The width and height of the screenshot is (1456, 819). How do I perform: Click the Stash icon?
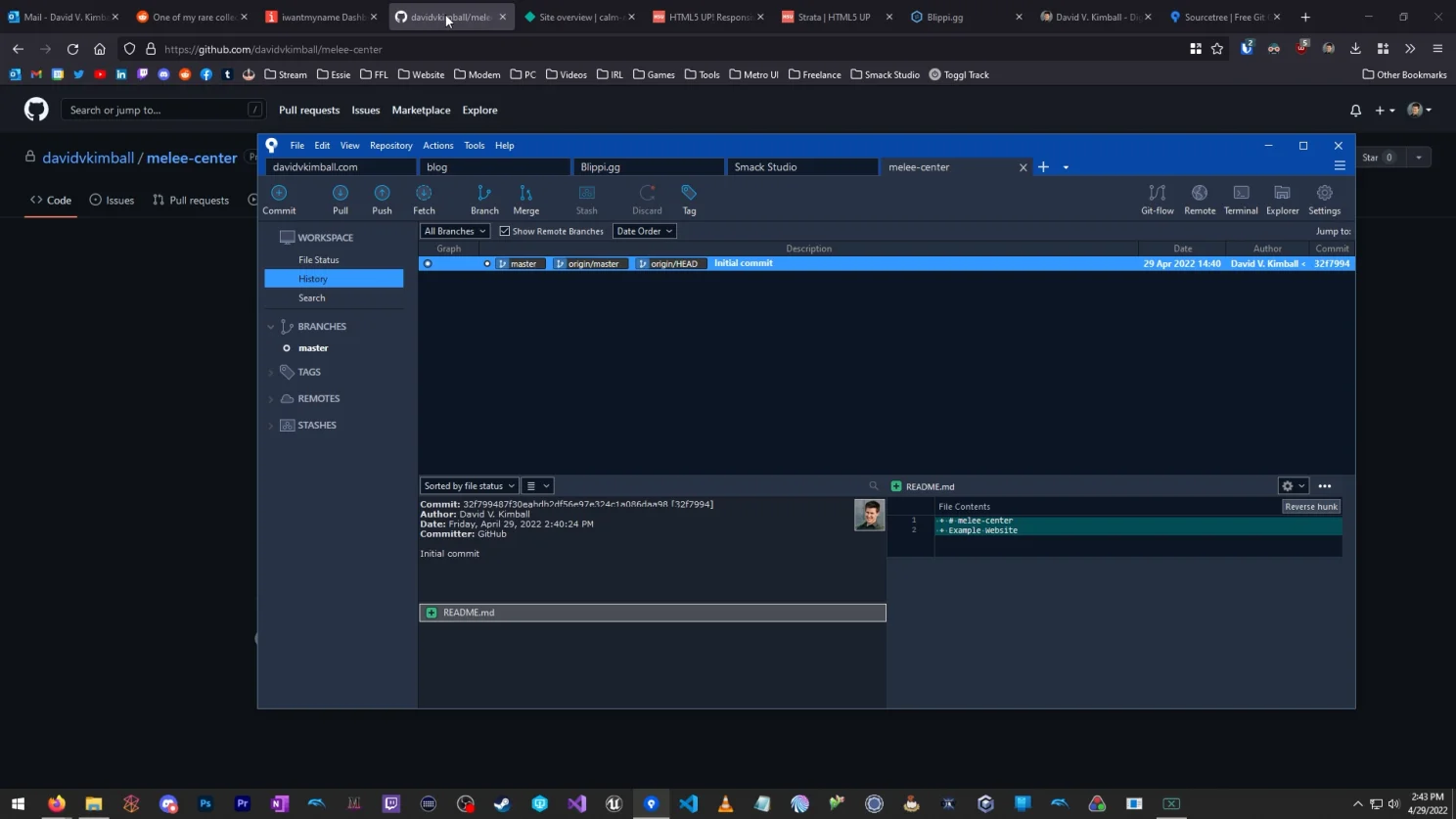click(586, 200)
